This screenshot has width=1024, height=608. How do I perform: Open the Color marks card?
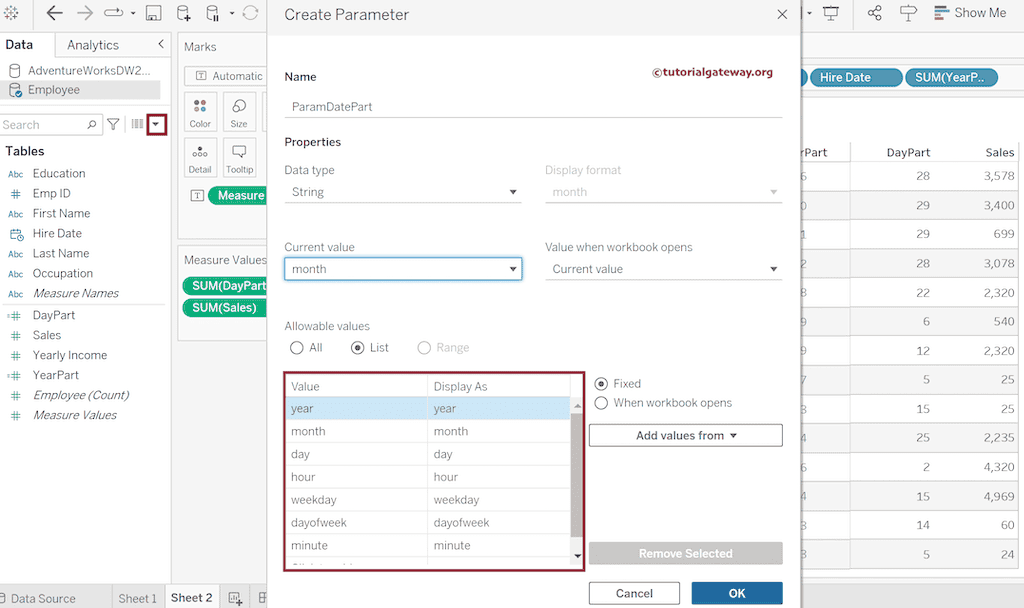tap(200, 112)
